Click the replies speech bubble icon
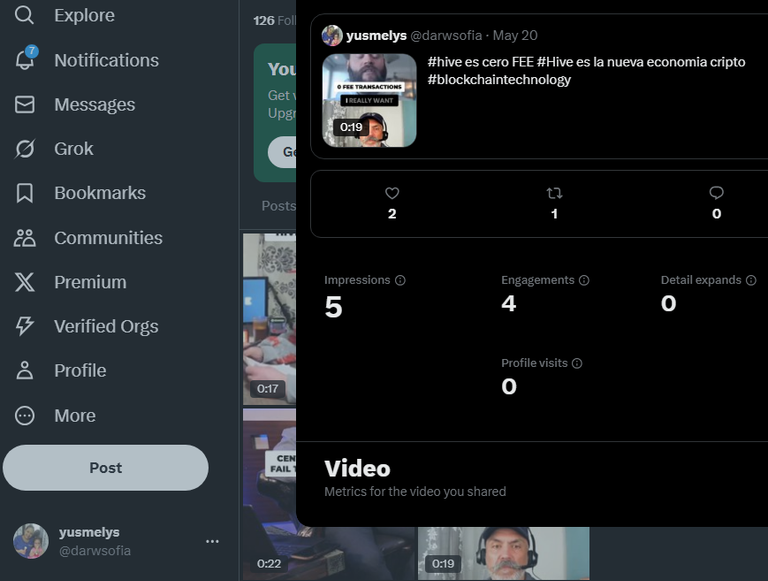Image resolution: width=768 pixels, height=581 pixels. [x=716, y=193]
